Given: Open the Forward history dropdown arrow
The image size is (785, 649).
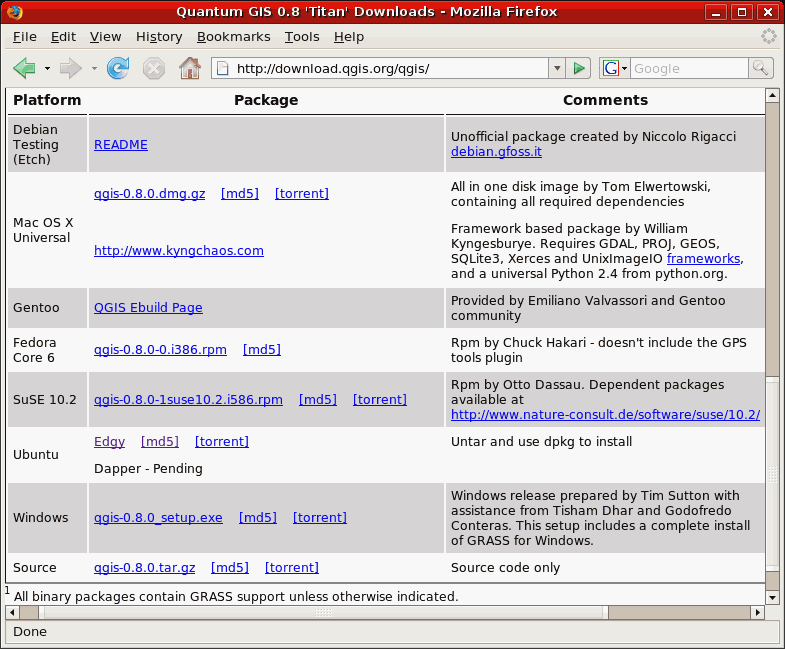Looking at the screenshot, I should [94, 68].
